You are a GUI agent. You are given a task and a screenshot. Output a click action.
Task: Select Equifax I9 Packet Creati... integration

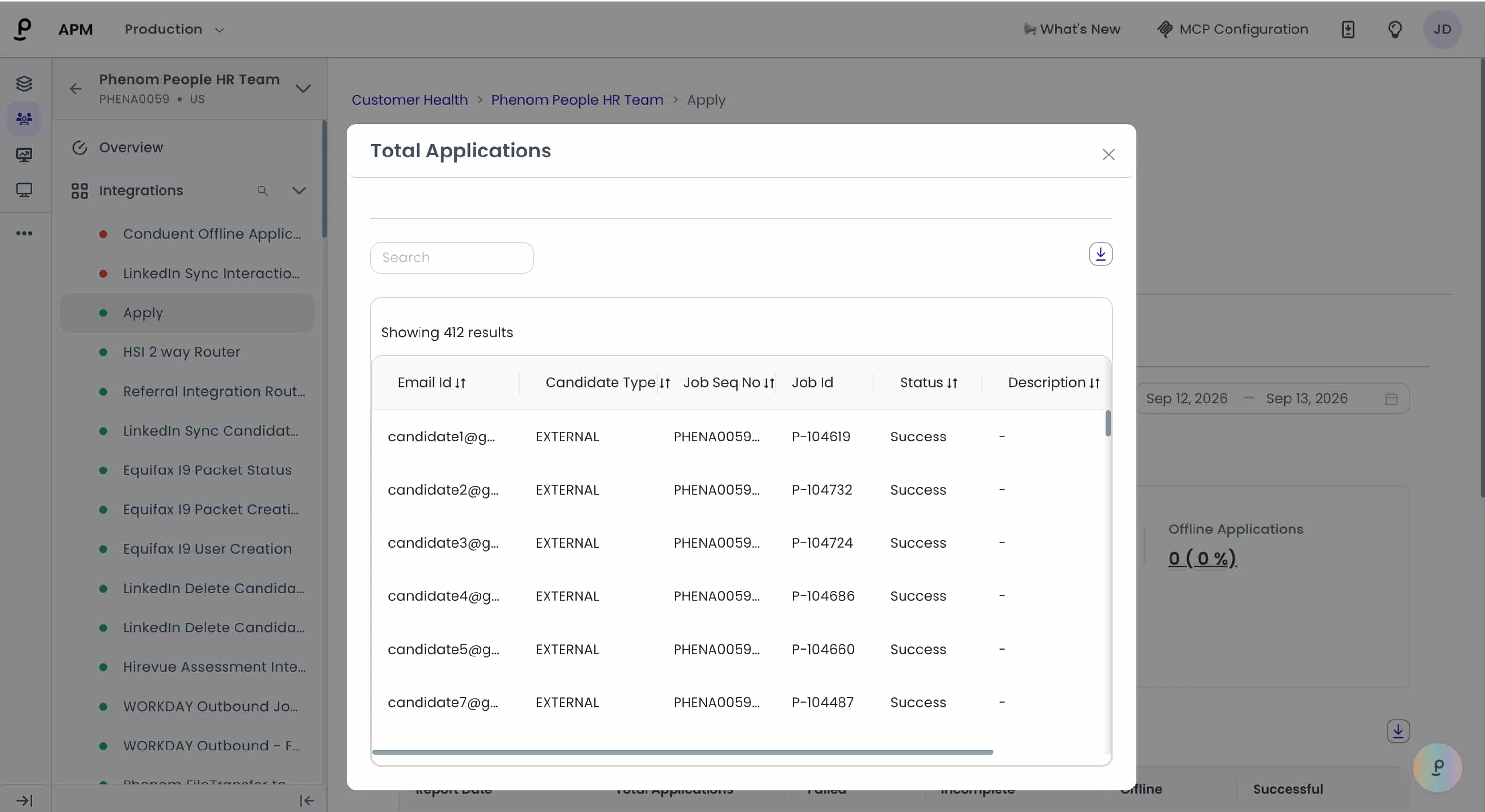[187, 509]
